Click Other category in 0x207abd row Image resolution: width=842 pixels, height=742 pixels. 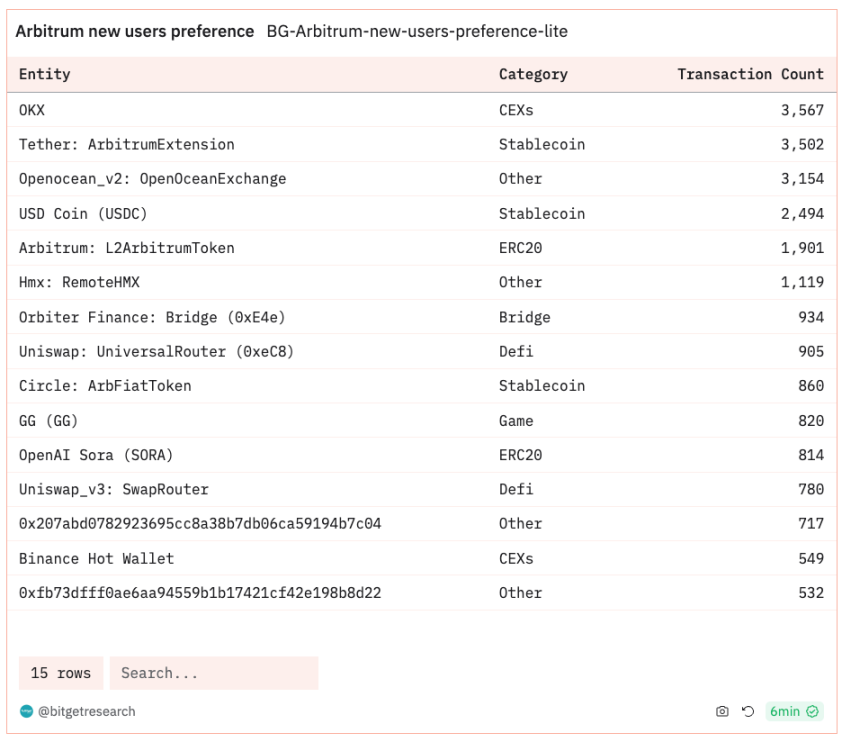pyautogui.click(x=520, y=523)
